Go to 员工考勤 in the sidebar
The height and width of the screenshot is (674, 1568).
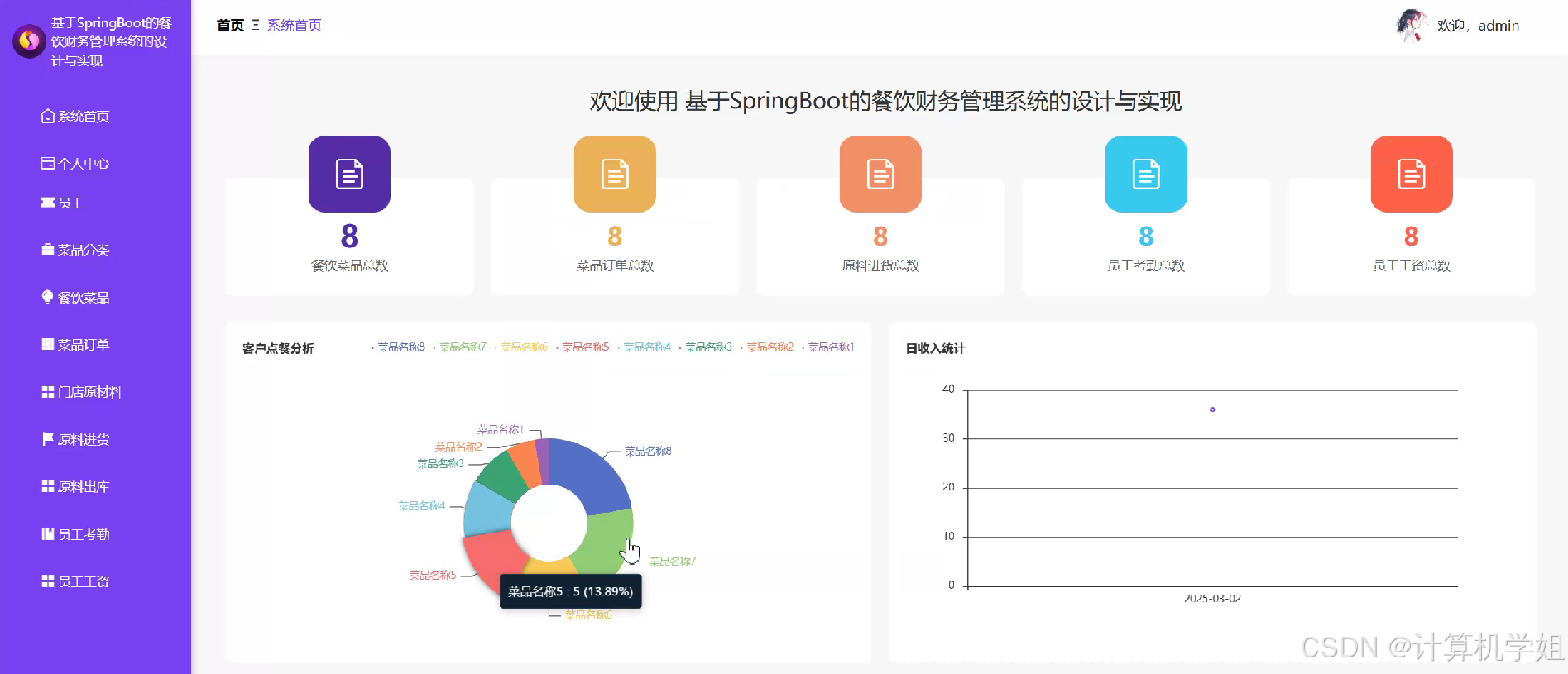(x=83, y=534)
